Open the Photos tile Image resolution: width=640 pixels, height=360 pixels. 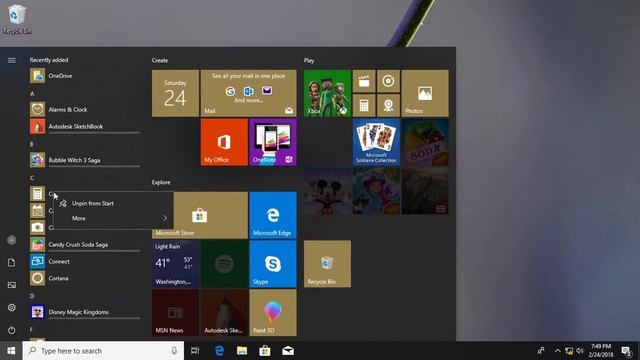[425, 93]
